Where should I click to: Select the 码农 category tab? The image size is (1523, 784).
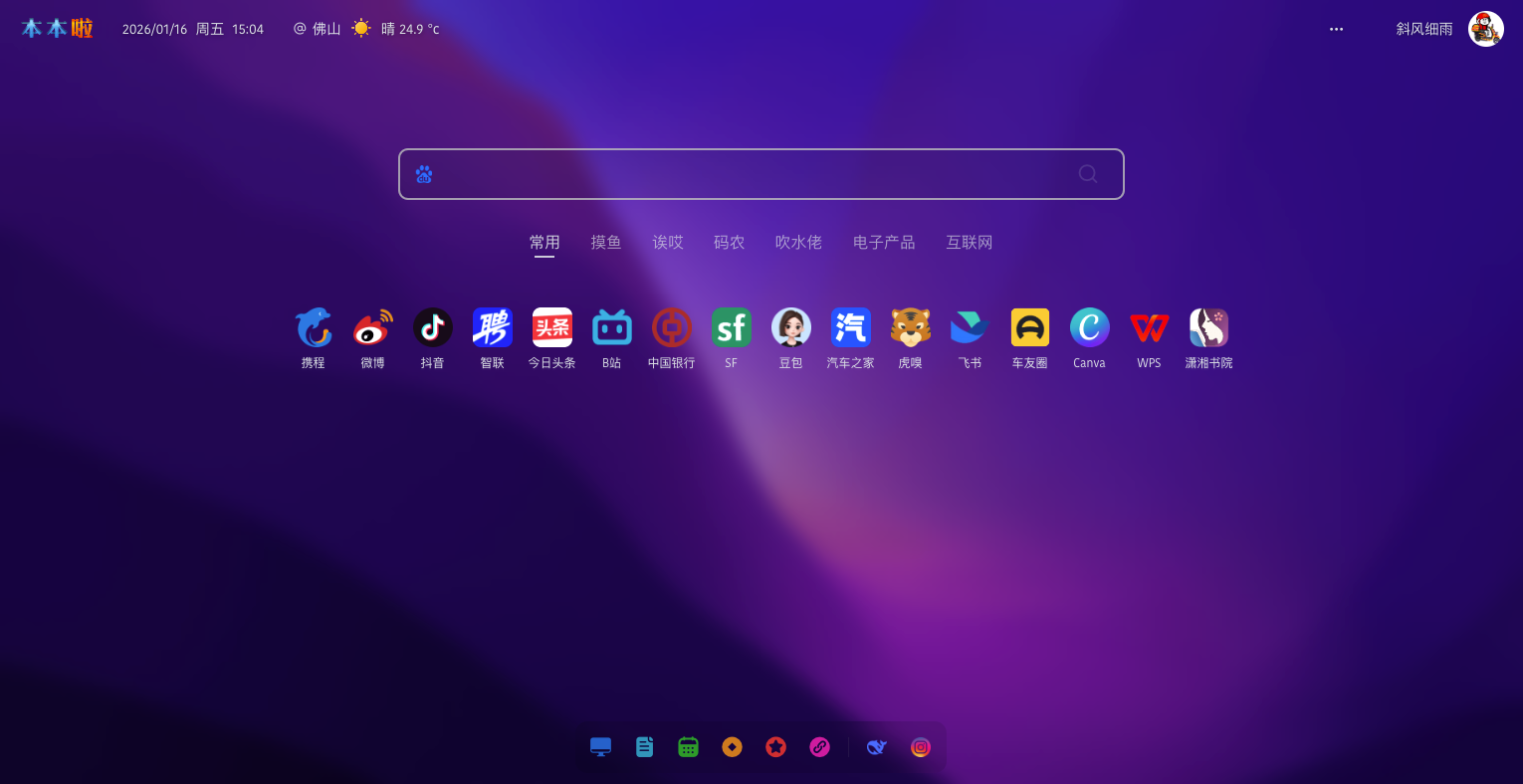coord(729,243)
